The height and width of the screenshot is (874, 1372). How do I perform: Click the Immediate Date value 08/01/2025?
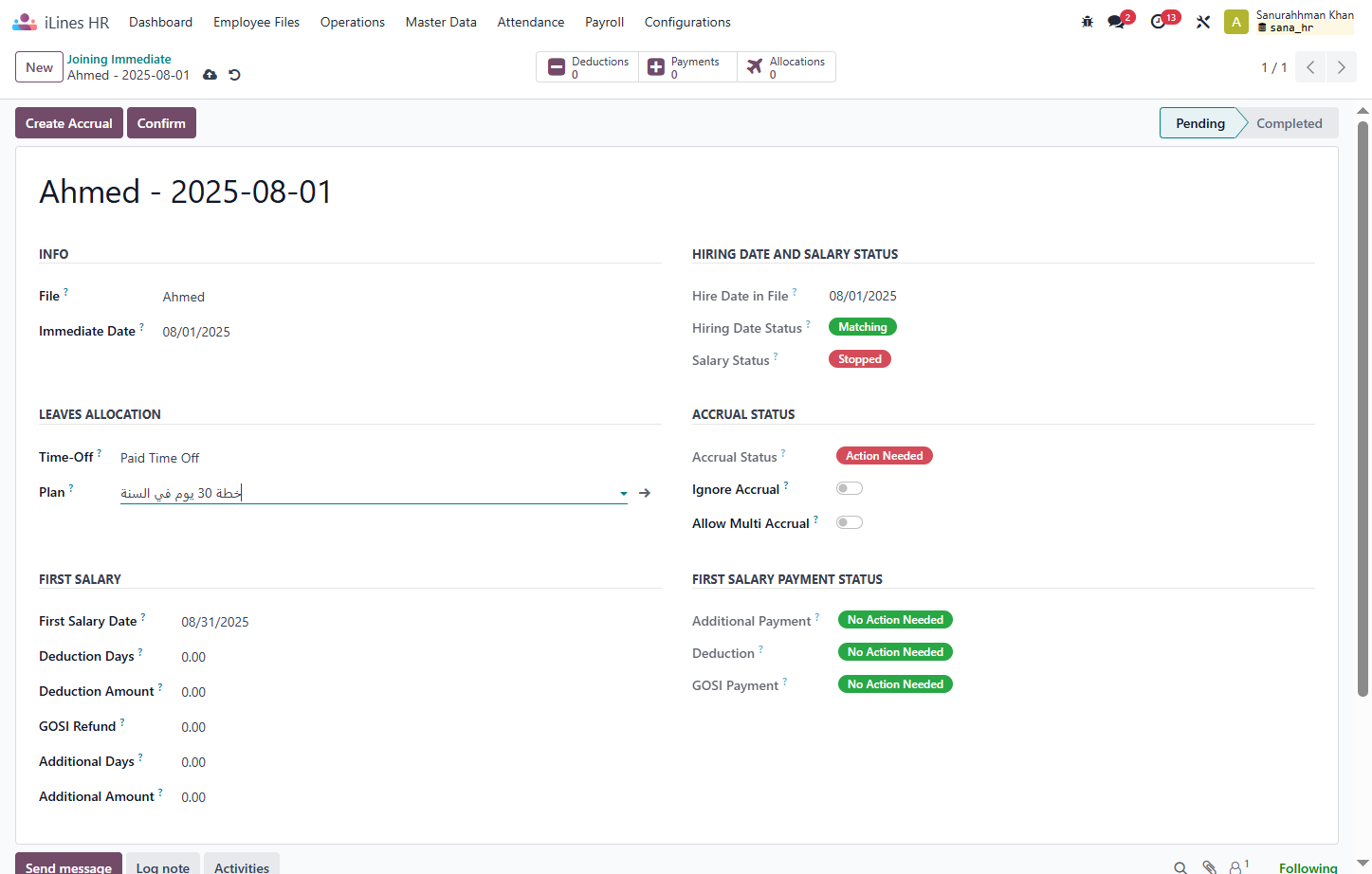[x=196, y=332]
